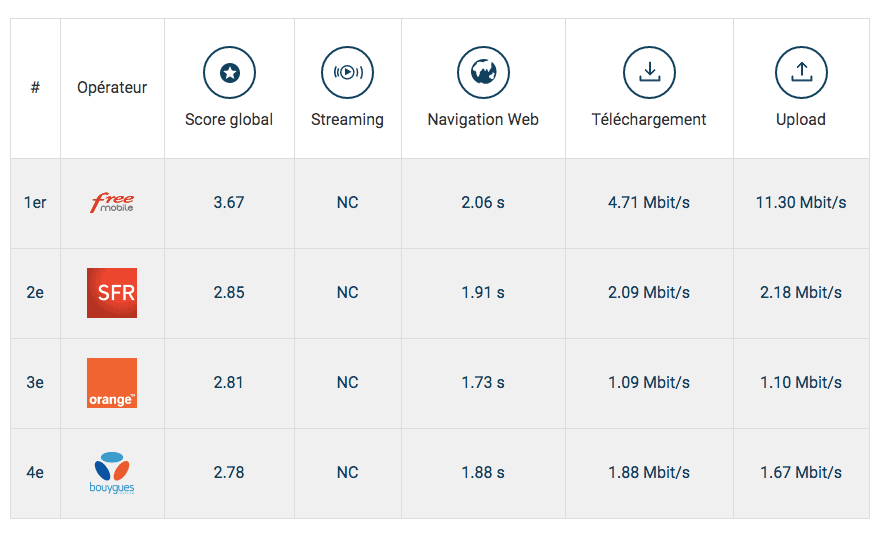Click the Téléchargement header label
The height and width of the screenshot is (537, 884).
tap(649, 120)
